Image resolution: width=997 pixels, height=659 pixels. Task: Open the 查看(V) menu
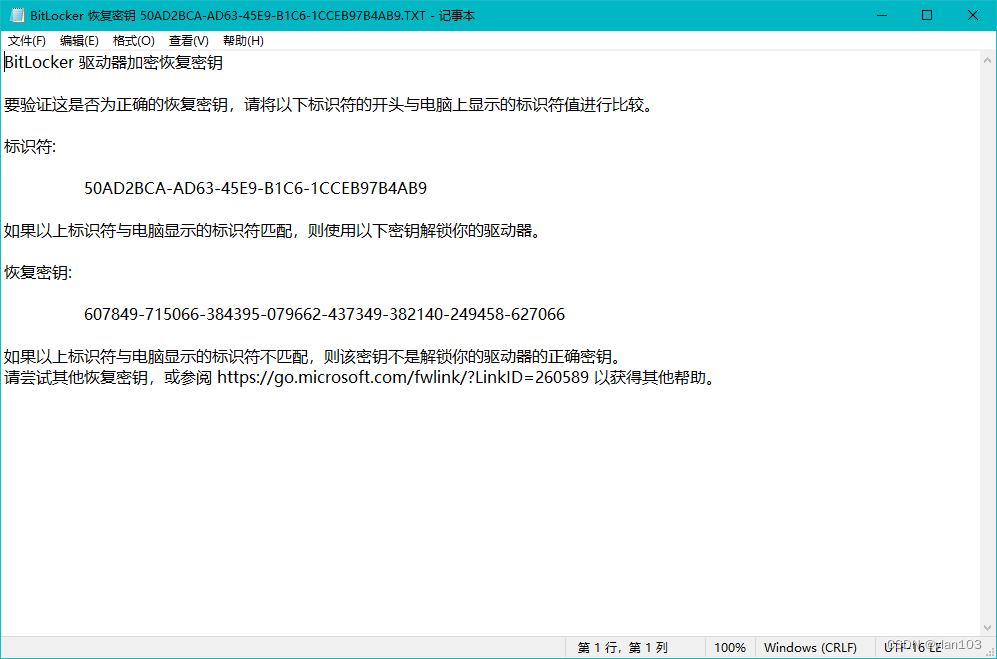(188, 41)
